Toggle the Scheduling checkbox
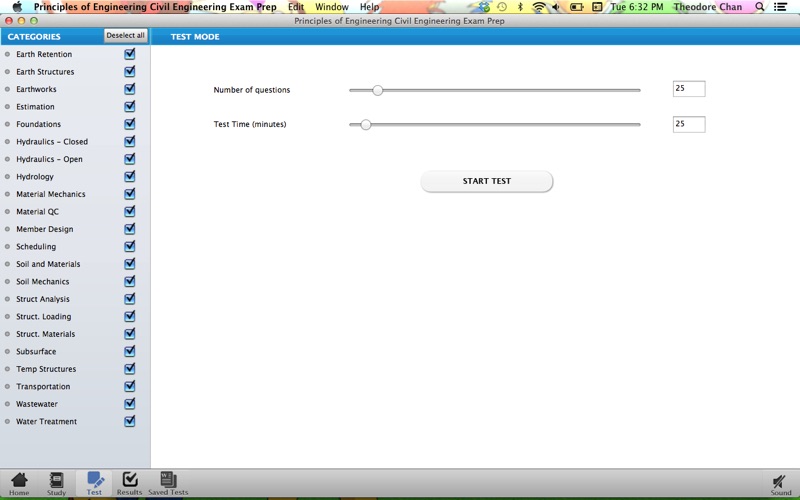800x500 pixels. (x=130, y=246)
